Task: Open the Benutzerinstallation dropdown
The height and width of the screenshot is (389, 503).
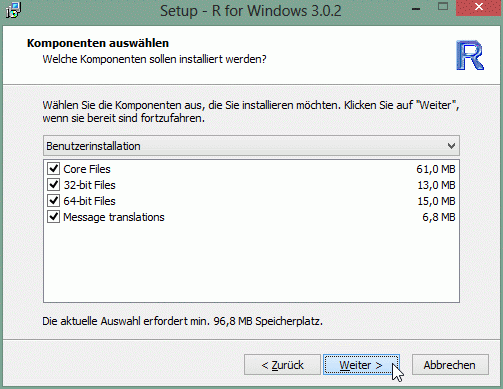Action: (x=251, y=146)
